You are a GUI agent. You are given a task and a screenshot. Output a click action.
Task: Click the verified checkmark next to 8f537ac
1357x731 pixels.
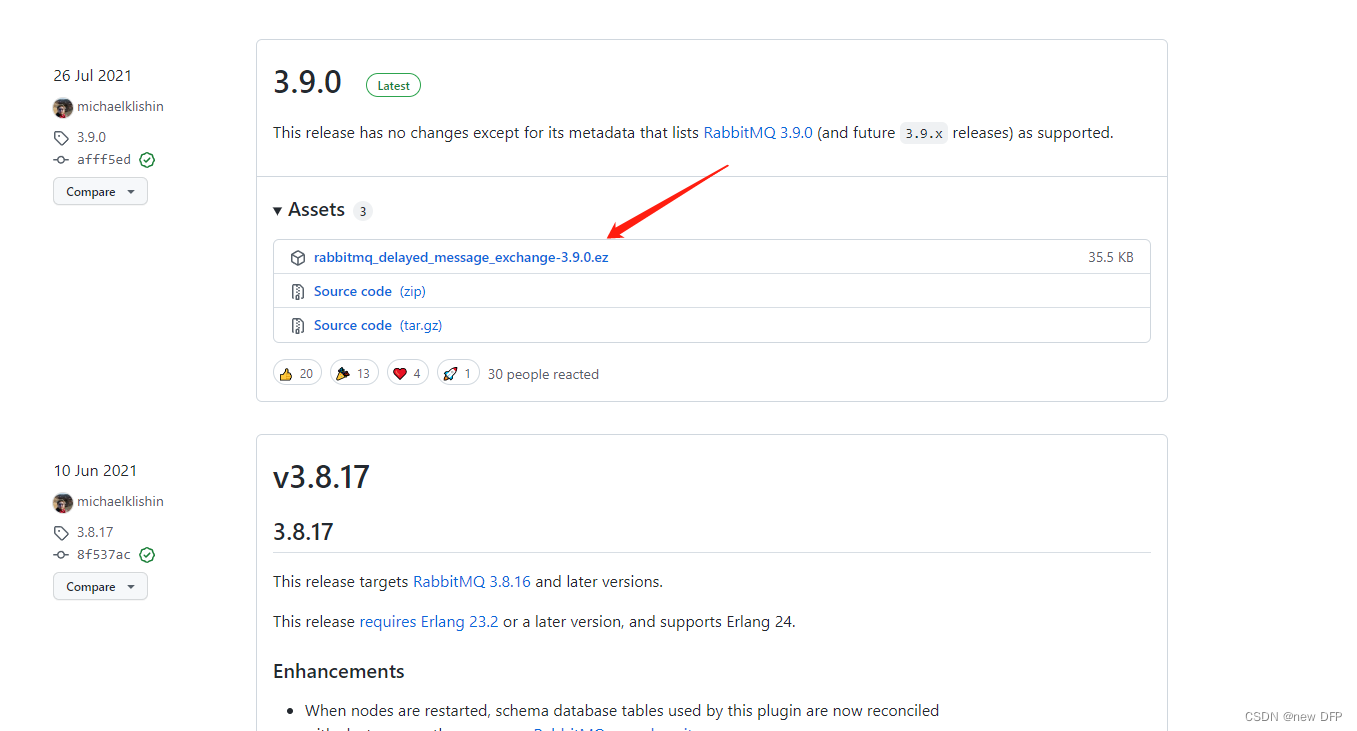147,555
